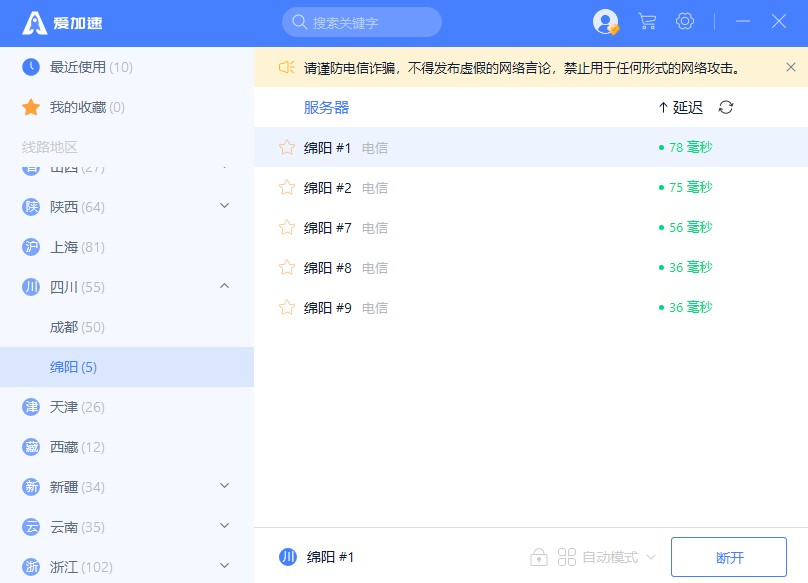Close the yellow warning banner

pos(790,68)
